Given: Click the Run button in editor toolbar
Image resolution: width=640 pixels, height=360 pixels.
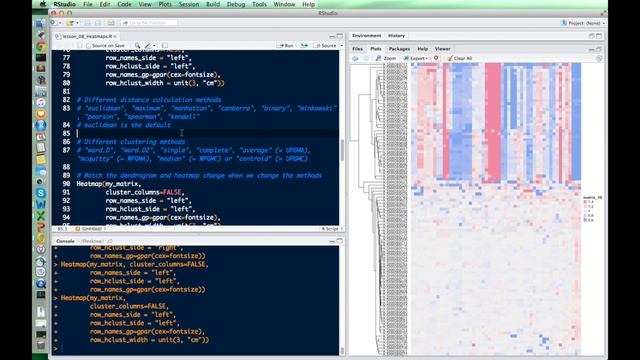Looking at the screenshot, I should 286,46.
